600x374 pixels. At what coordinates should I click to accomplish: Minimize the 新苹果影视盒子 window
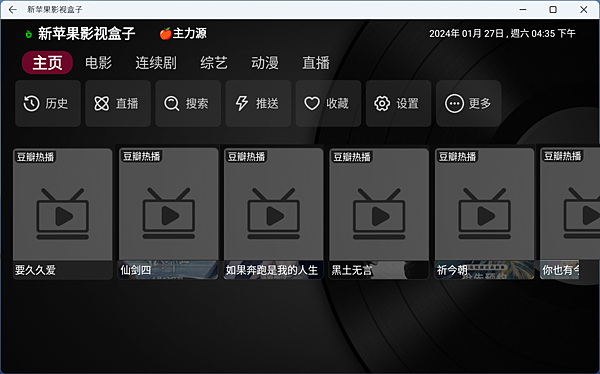523,10
